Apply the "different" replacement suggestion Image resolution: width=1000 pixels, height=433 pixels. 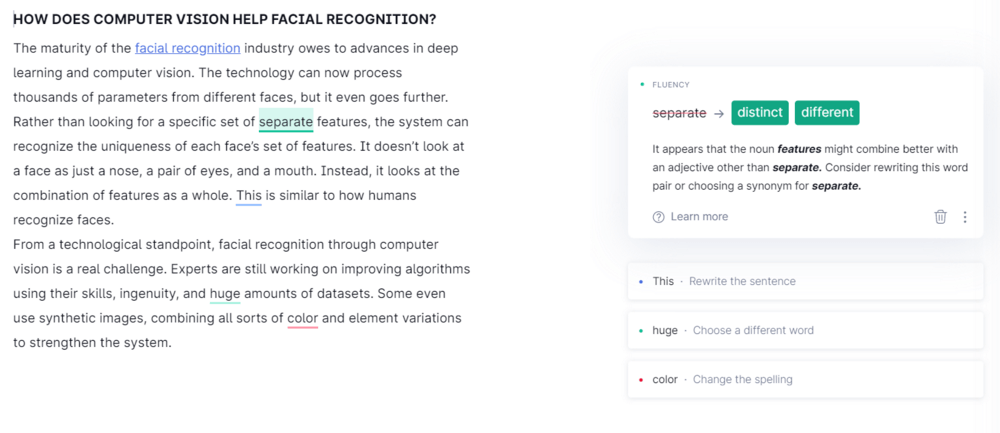[827, 112]
